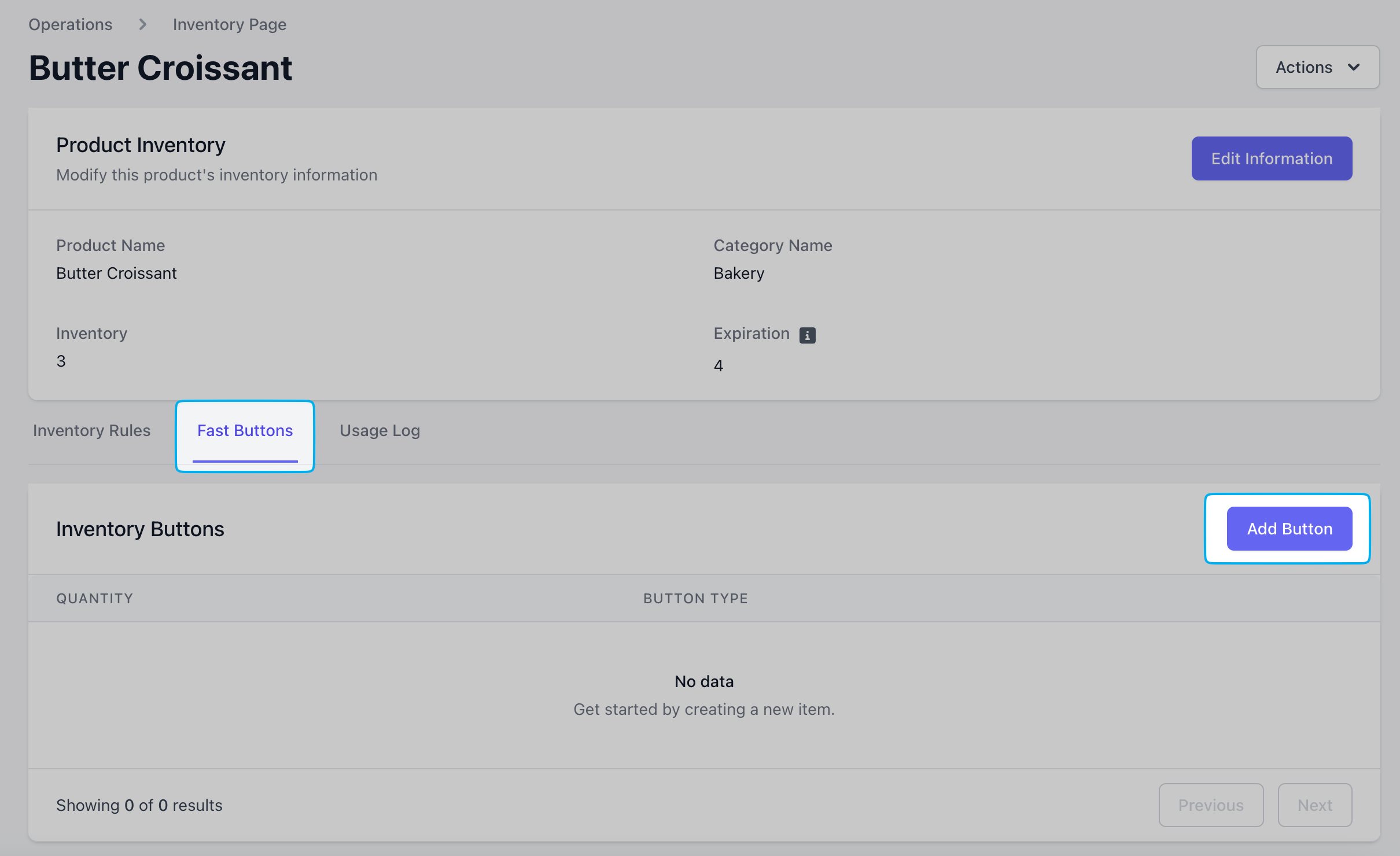Switch to the Inventory Rules tab

tap(91, 430)
